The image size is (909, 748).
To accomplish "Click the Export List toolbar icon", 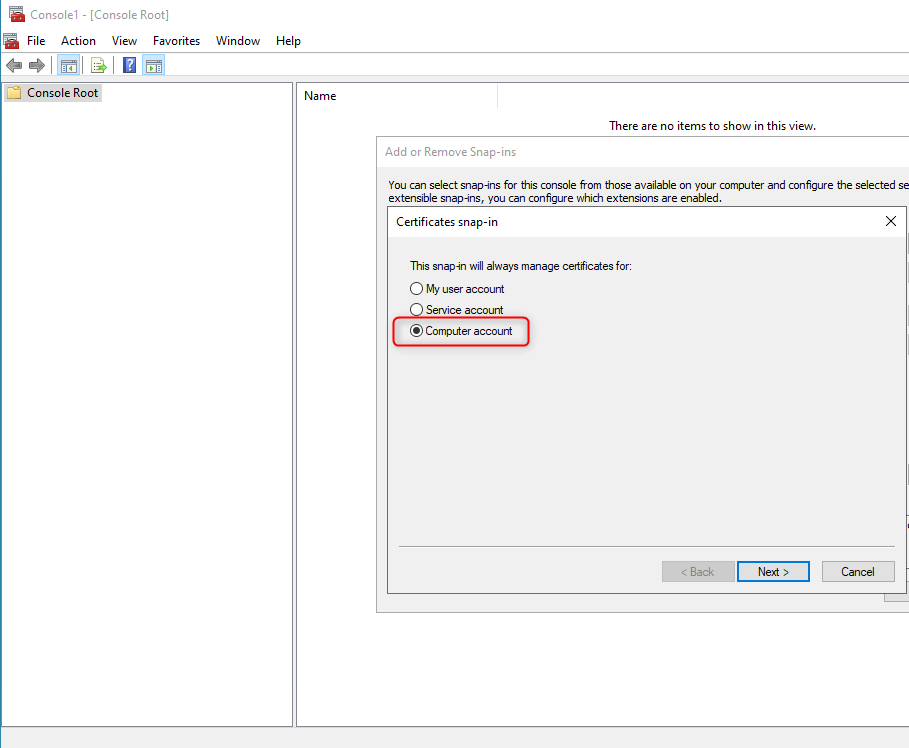I will (x=99, y=66).
